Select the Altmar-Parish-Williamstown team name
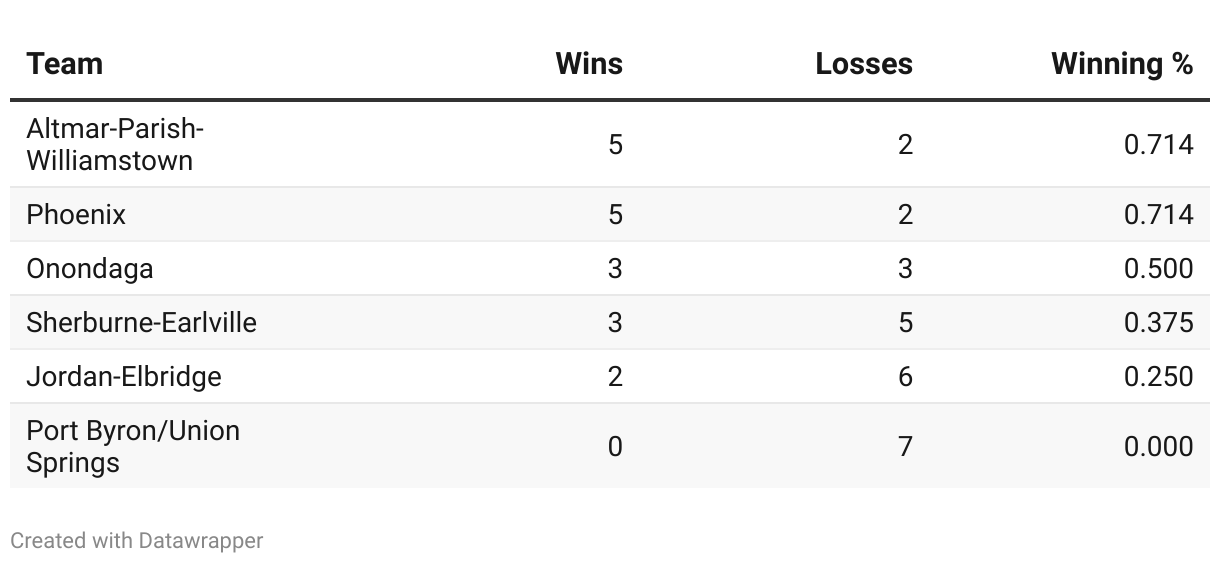This screenshot has height=564, width=1220. pos(115,144)
